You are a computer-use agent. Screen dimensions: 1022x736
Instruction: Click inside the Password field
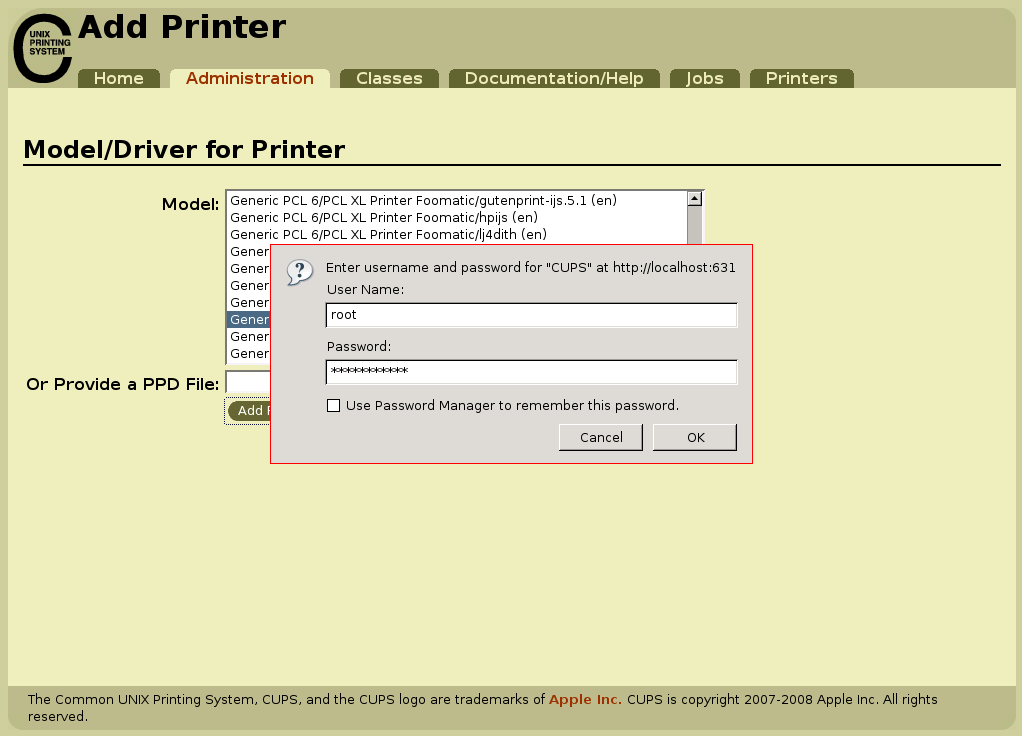[531, 371]
